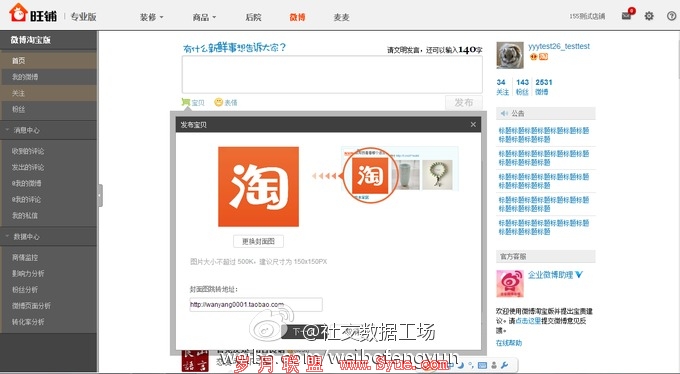This screenshot has width=680, height=374.
Task: Click the 旺铺 house logo
Action: point(18,12)
